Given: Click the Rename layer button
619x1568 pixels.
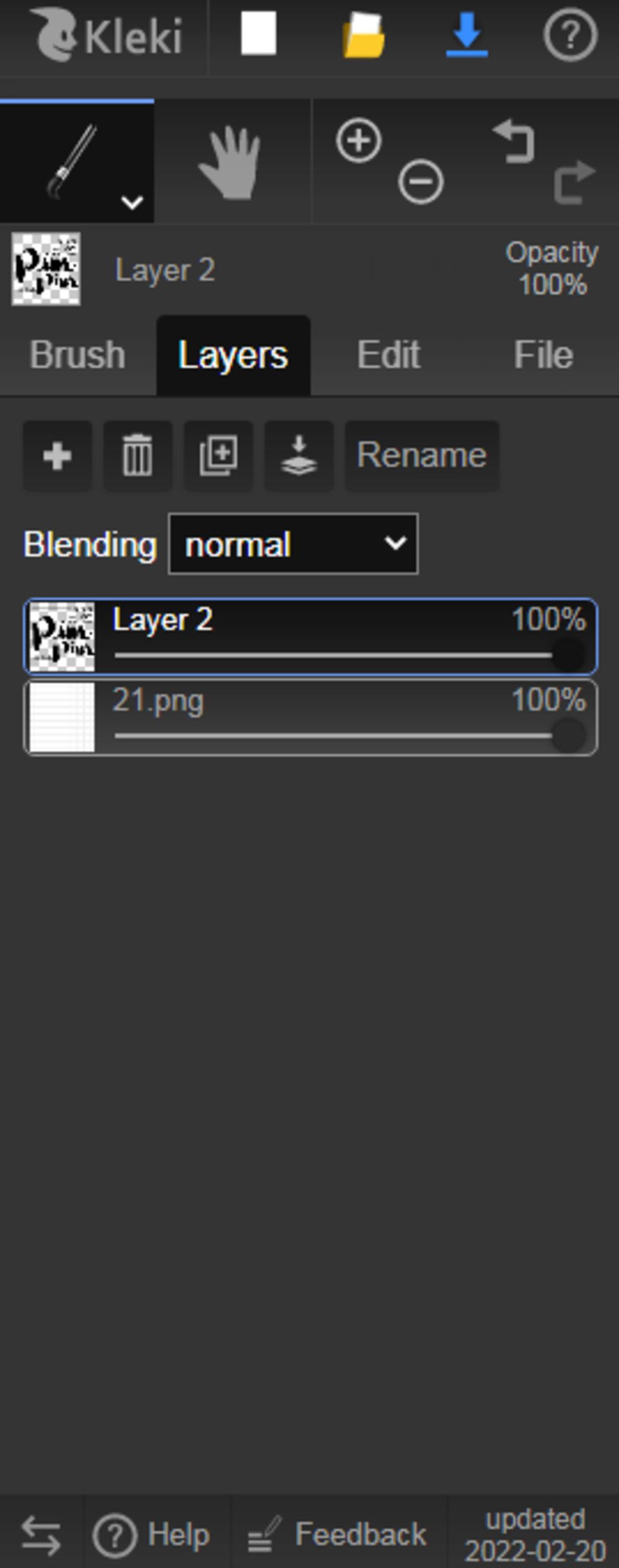Looking at the screenshot, I should 421,455.
